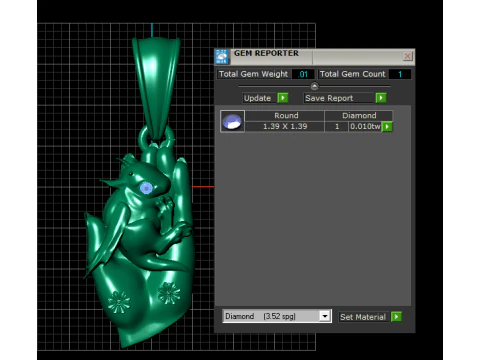480x360 pixels.
Task: Click the Total Gem Count value 1
Action: (x=400, y=74)
